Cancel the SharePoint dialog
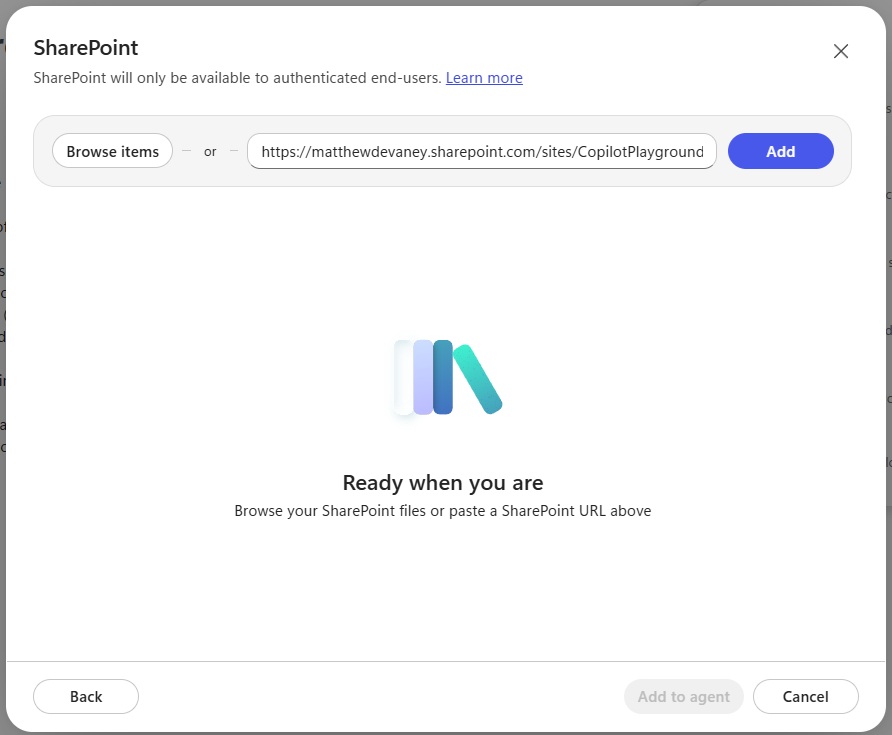892x735 pixels. [805, 696]
